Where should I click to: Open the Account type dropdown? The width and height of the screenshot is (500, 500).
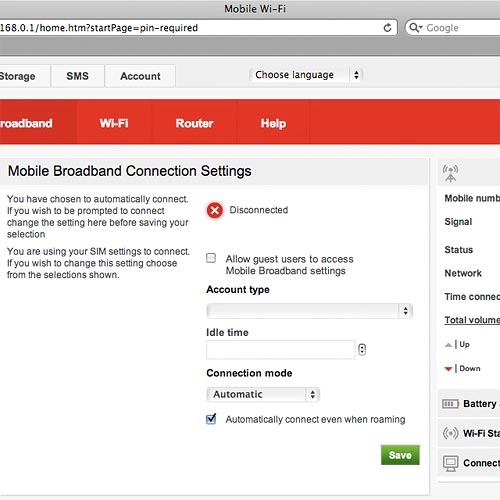(x=310, y=311)
